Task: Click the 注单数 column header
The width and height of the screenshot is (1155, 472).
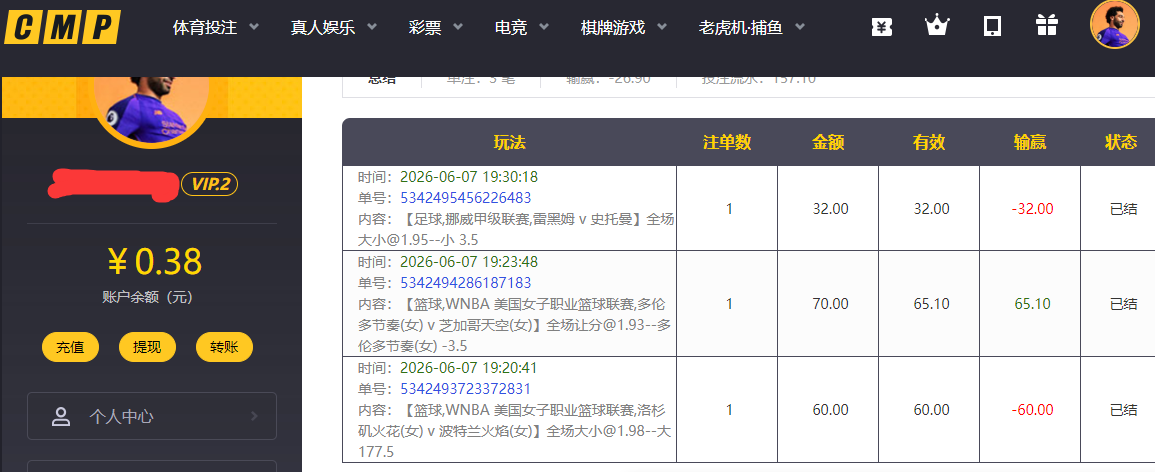Action: point(727,143)
